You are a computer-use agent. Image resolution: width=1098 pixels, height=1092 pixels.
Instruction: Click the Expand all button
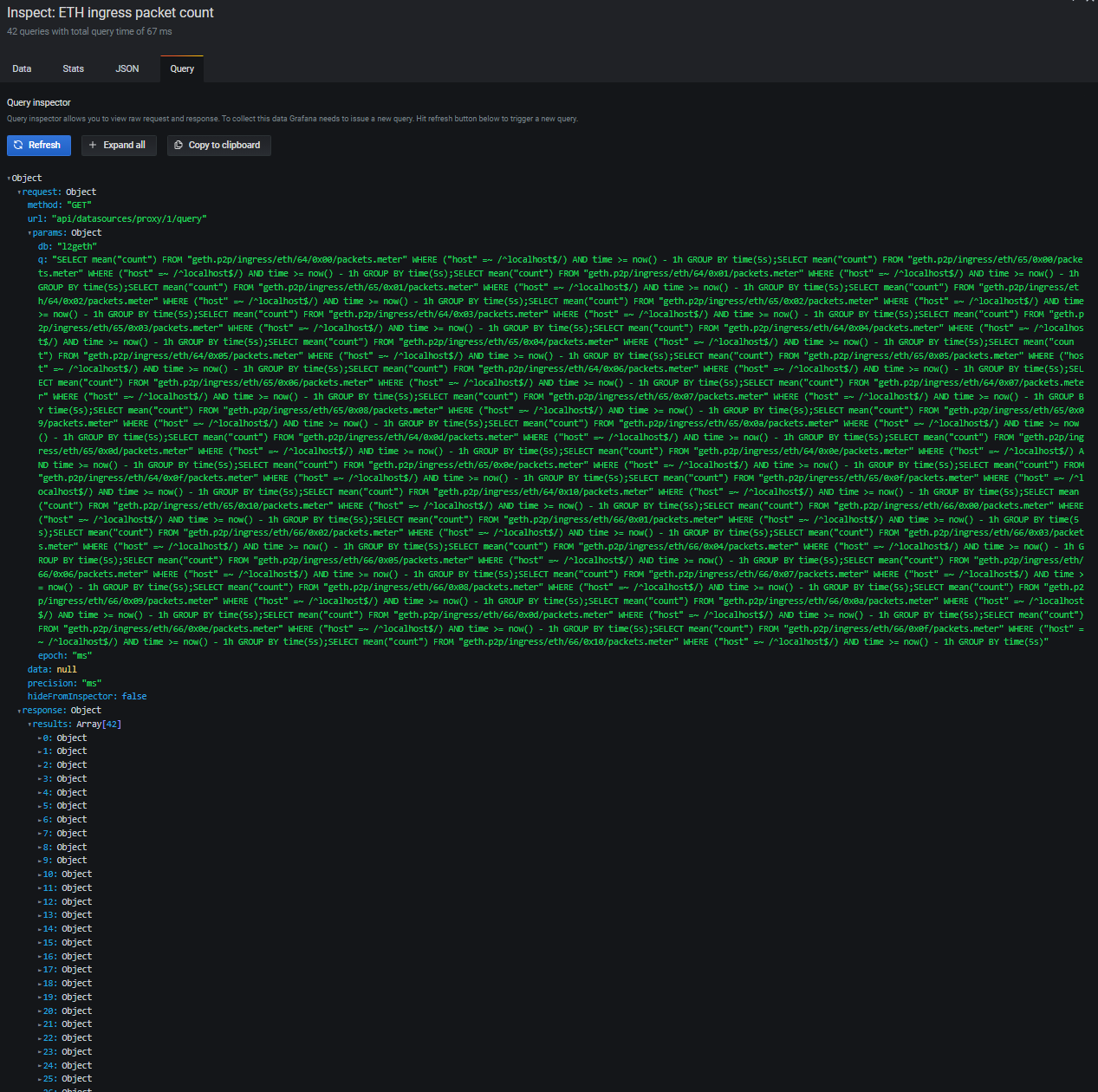pos(118,145)
